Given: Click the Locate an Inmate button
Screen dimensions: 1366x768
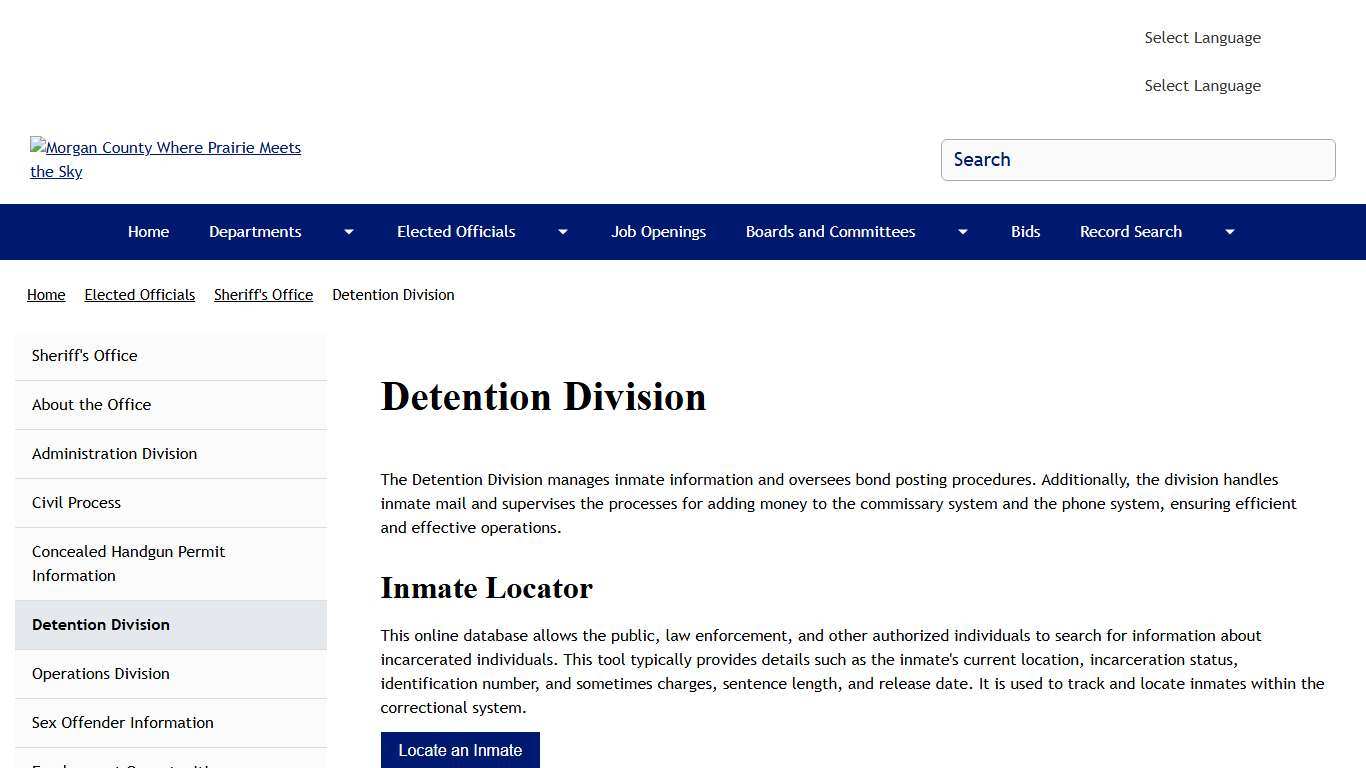Looking at the screenshot, I should pyautogui.click(x=460, y=750).
